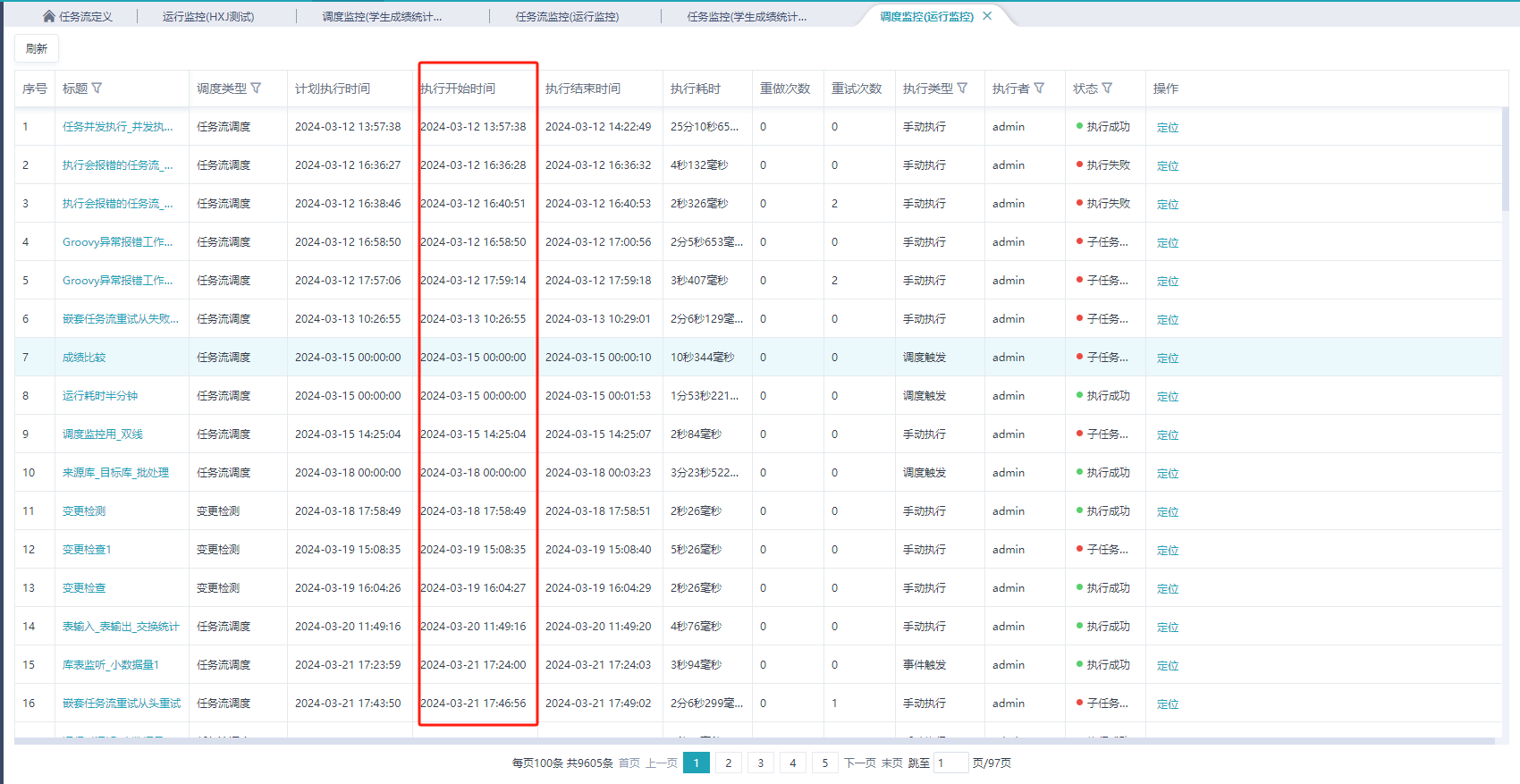Click 下一页 to go to next page
This screenshot has height=784, width=1520.
(859, 763)
